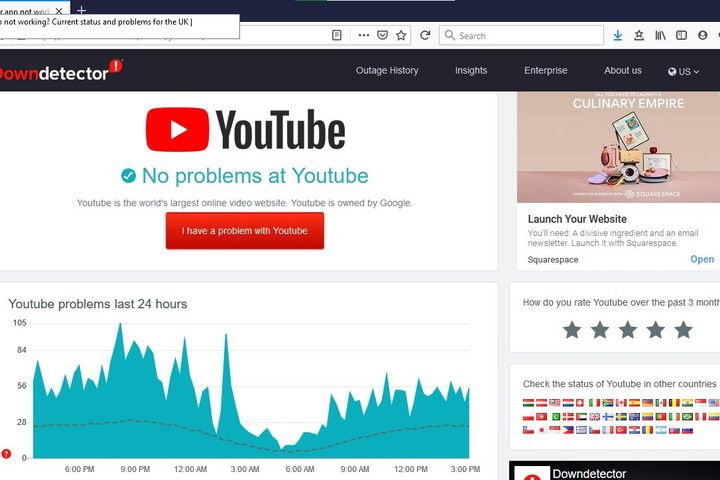Select the Philippines flag
The image size is (720, 480).
click(568, 430)
